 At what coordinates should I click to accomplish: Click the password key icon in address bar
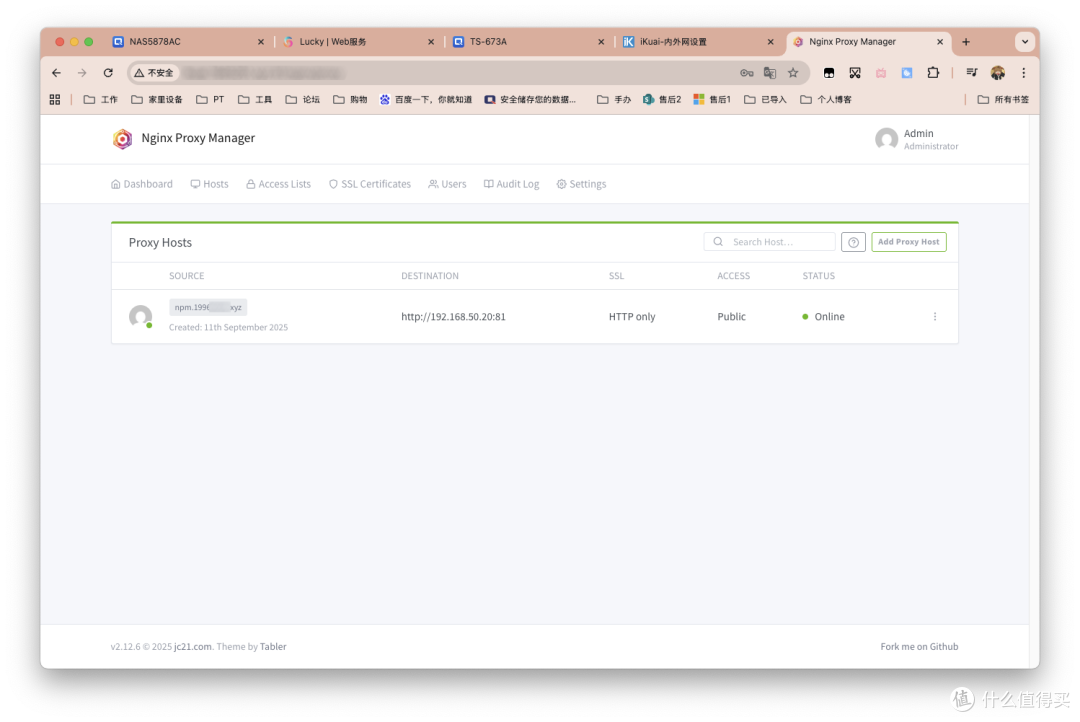click(x=747, y=73)
